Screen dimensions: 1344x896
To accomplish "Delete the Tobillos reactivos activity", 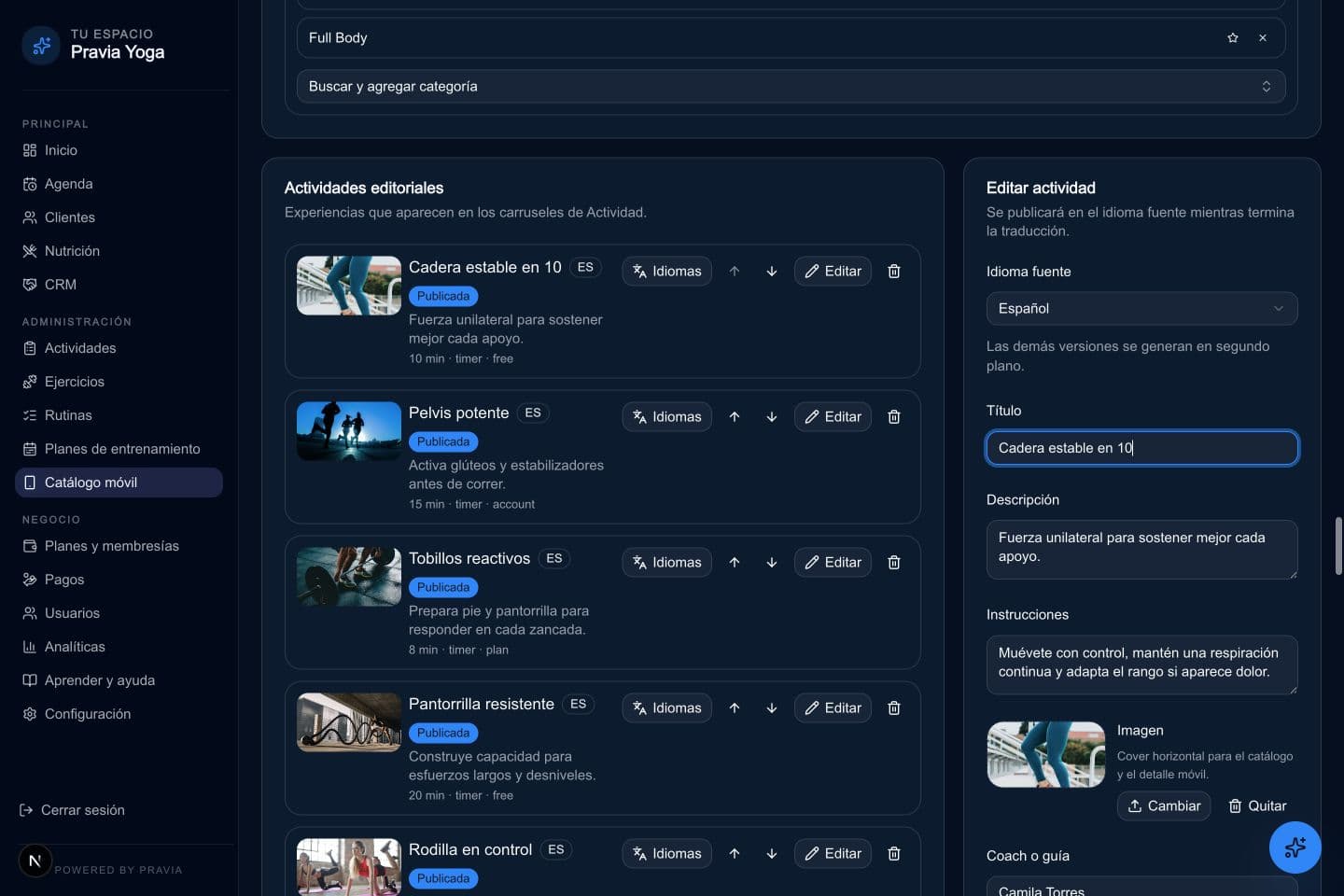I will click(x=894, y=562).
